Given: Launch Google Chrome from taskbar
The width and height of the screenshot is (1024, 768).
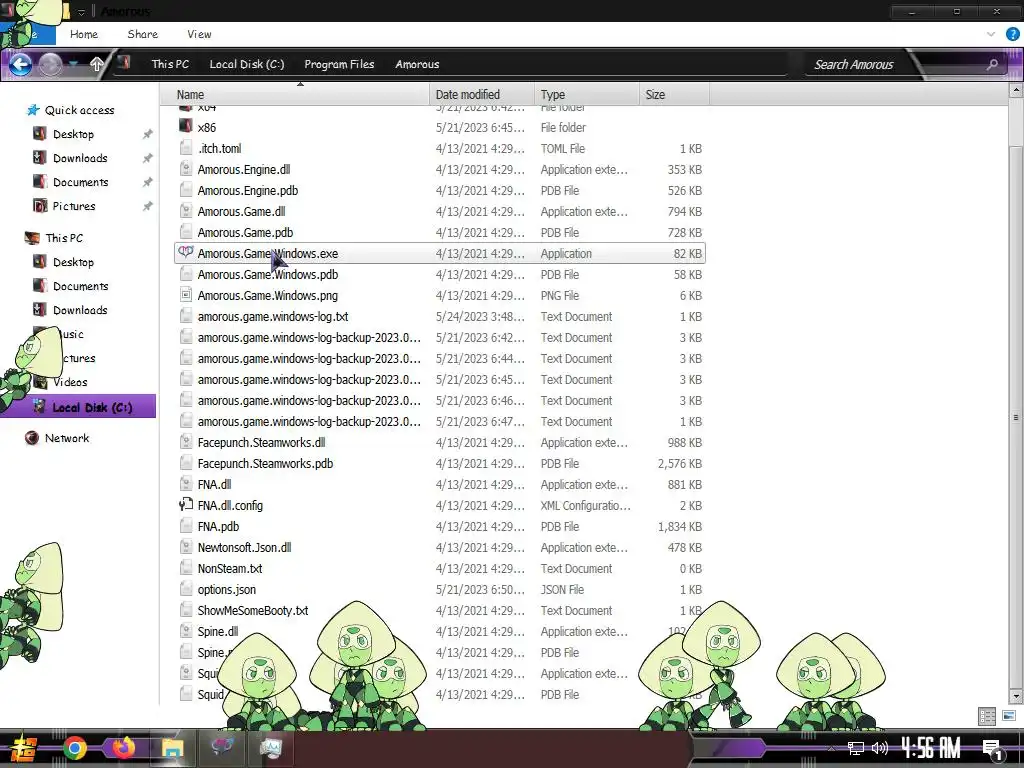Looking at the screenshot, I should (x=75, y=748).
